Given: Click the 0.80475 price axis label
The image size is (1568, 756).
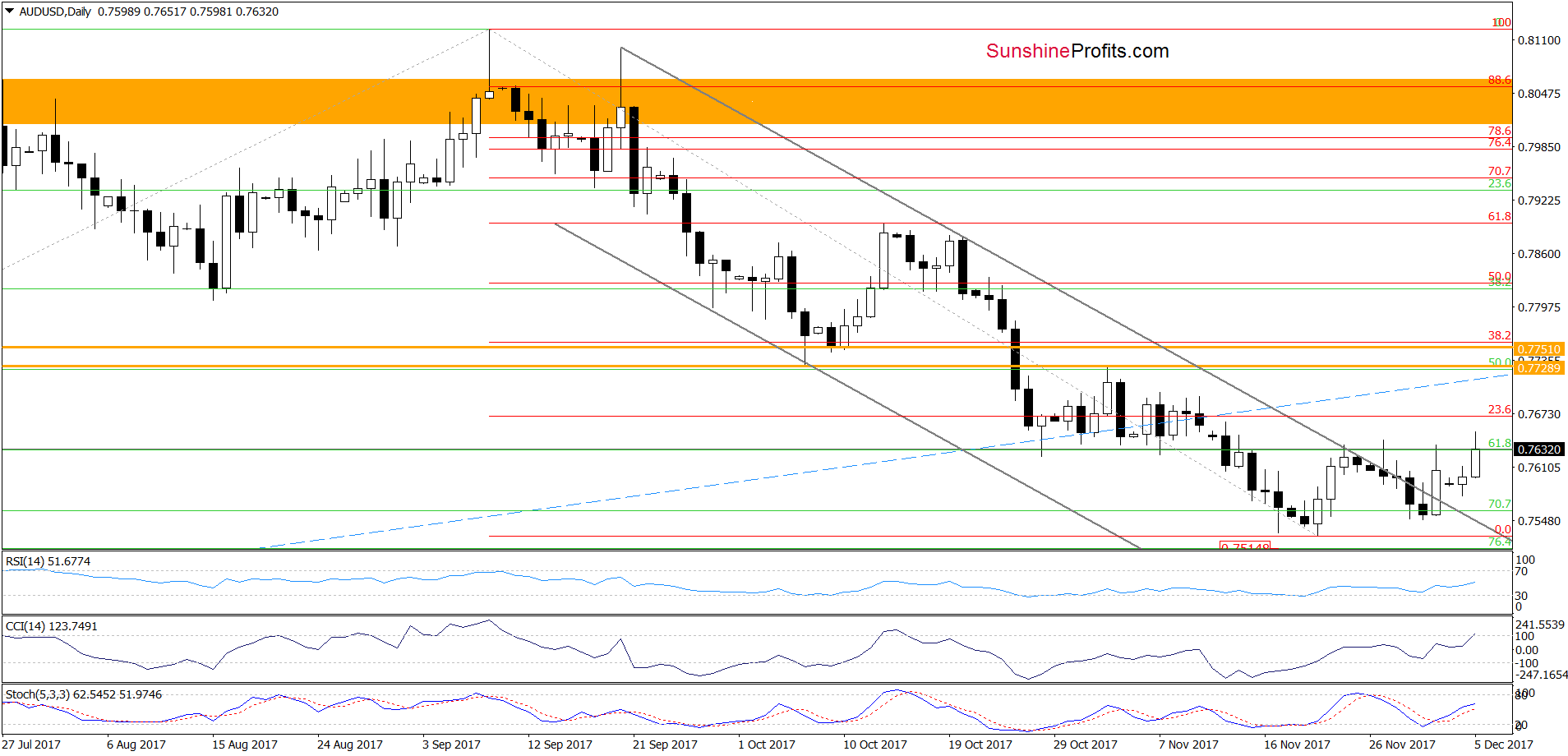Looking at the screenshot, I should (1539, 94).
